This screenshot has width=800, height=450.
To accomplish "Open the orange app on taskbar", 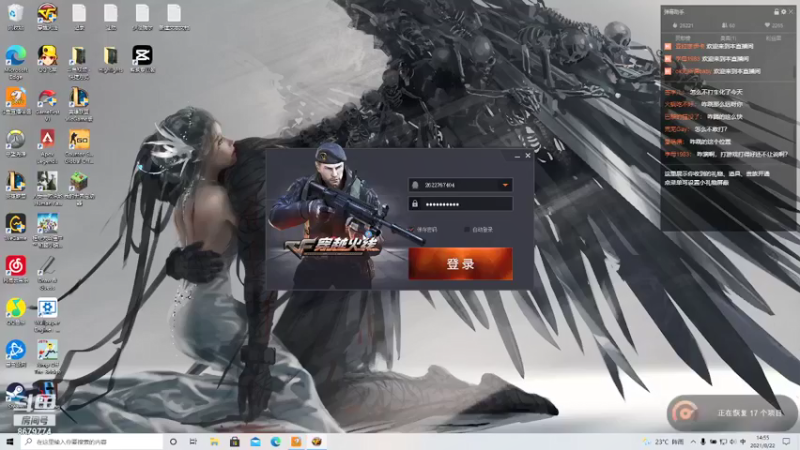I will (296, 441).
